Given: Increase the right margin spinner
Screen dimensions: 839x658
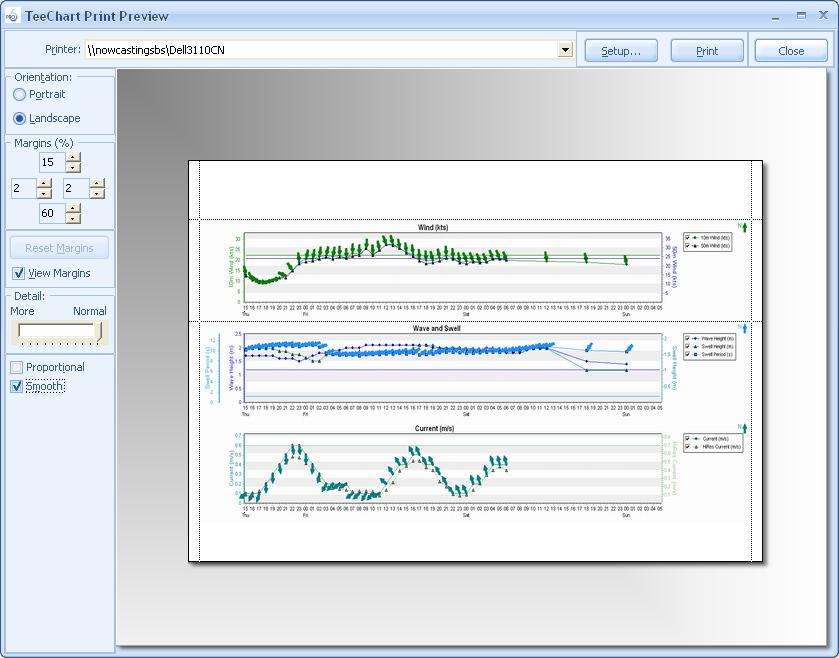Looking at the screenshot, I should click(97, 183).
